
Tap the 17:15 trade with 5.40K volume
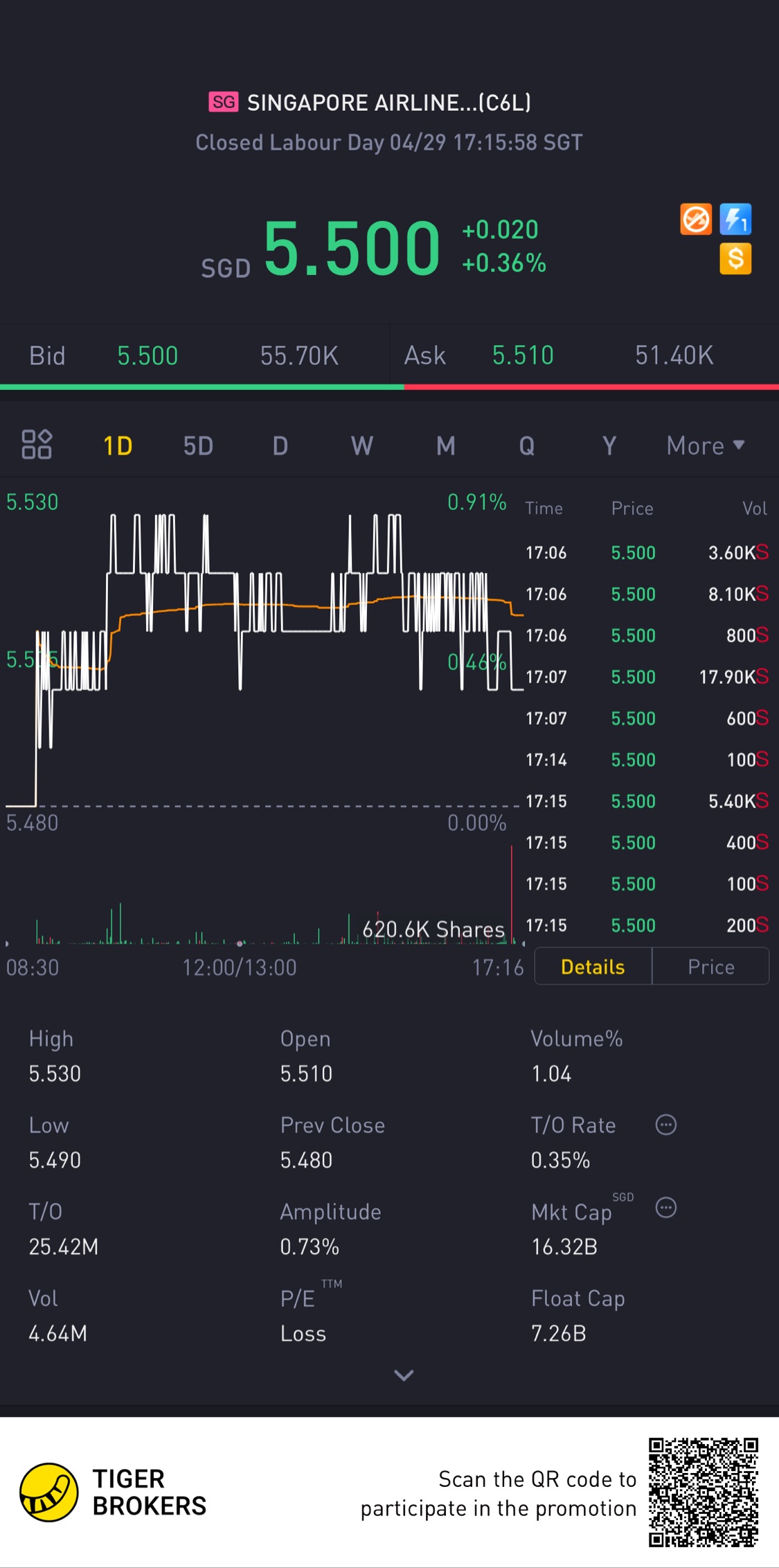(647, 802)
